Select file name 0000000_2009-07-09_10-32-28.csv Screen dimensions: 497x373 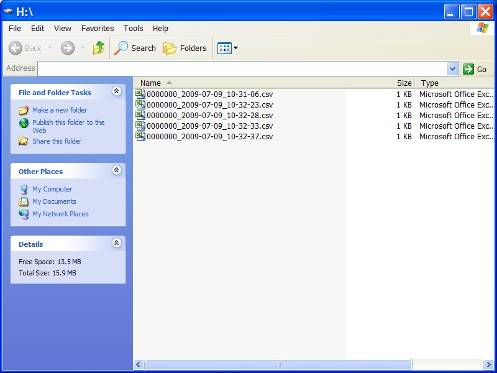point(210,115)
